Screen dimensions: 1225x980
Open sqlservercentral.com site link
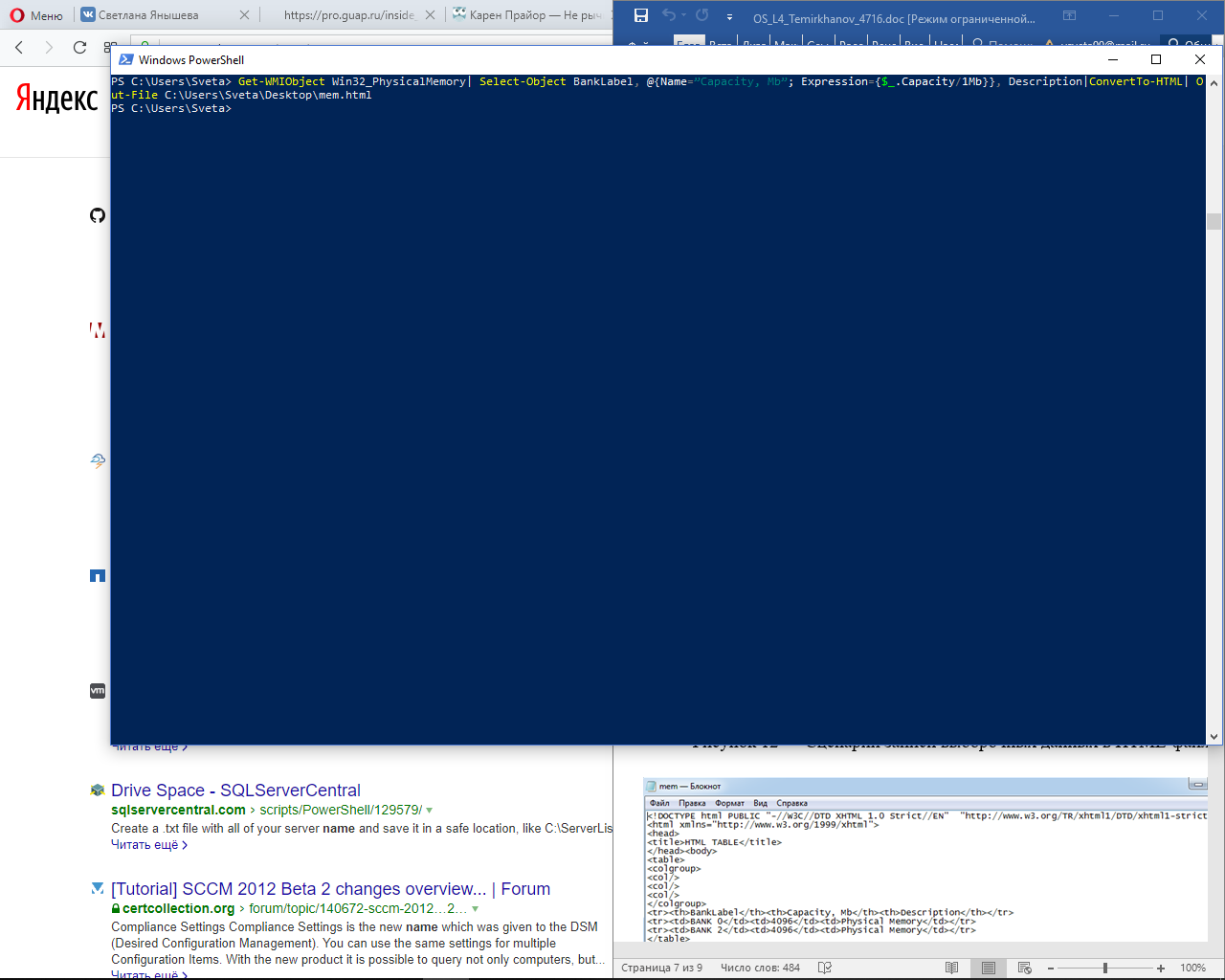click(178, 810)
